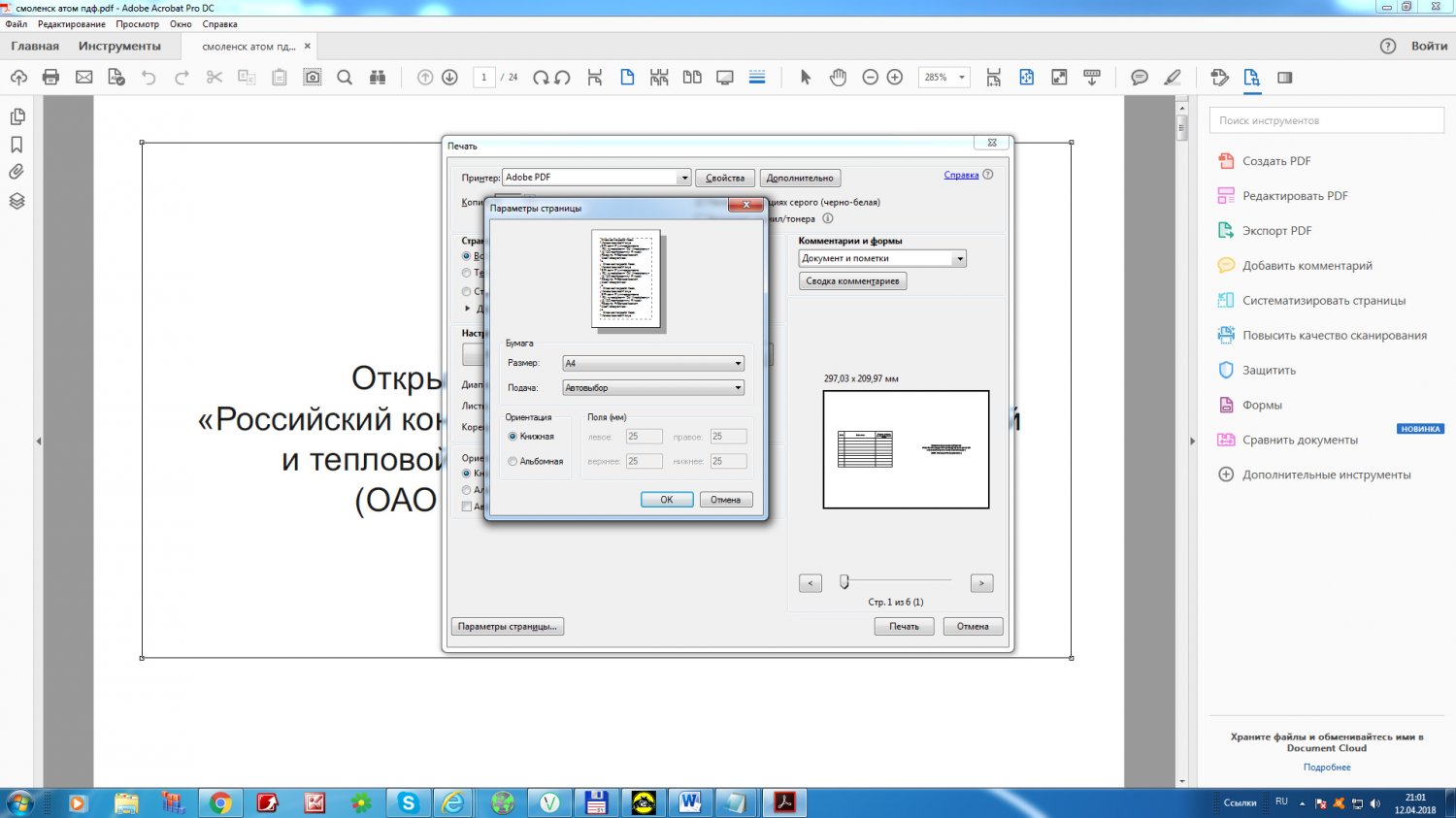
Task: Rotate page clockwise icon
Action: (541, 78)
